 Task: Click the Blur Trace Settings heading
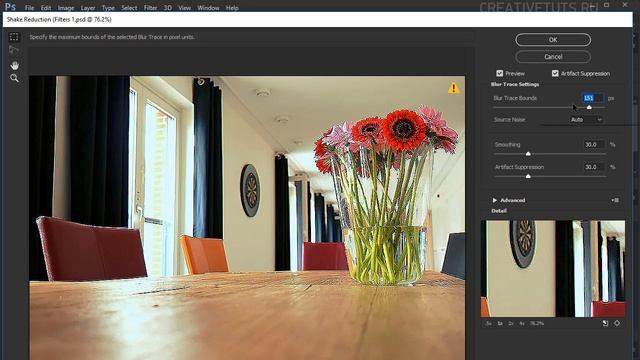[515, 84]
